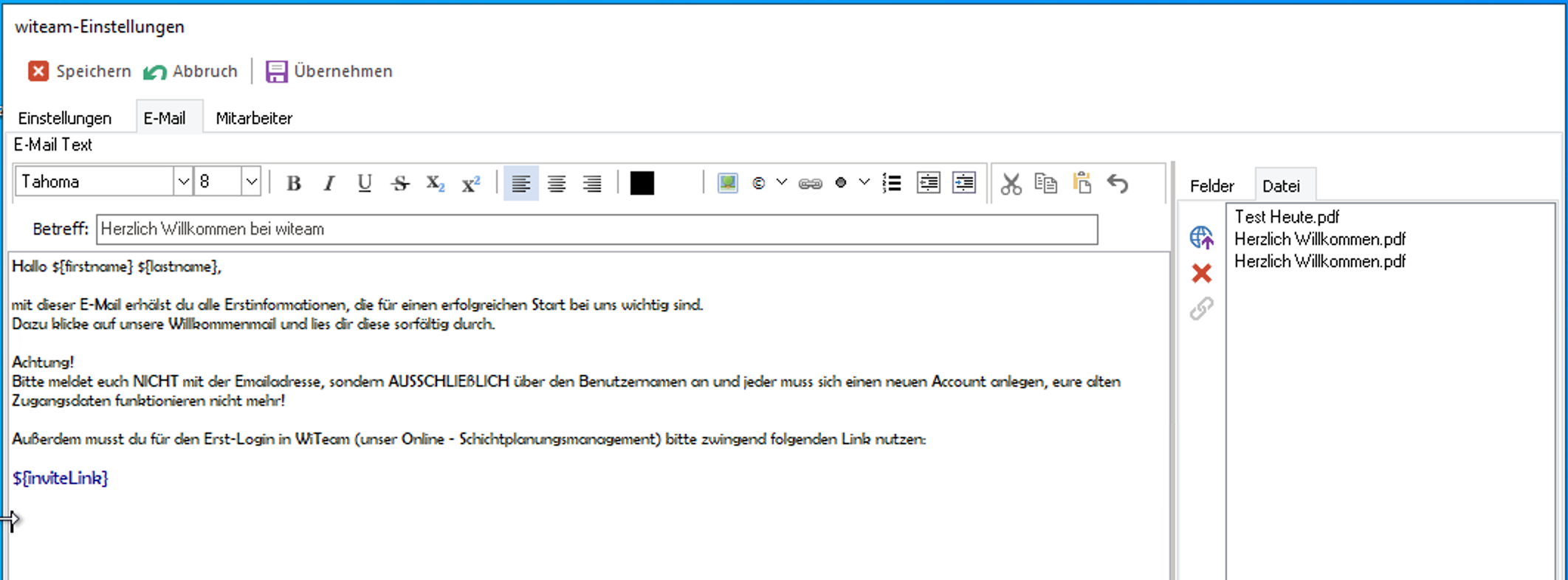Click the copy icon in toolbar

coord(1046,183)
